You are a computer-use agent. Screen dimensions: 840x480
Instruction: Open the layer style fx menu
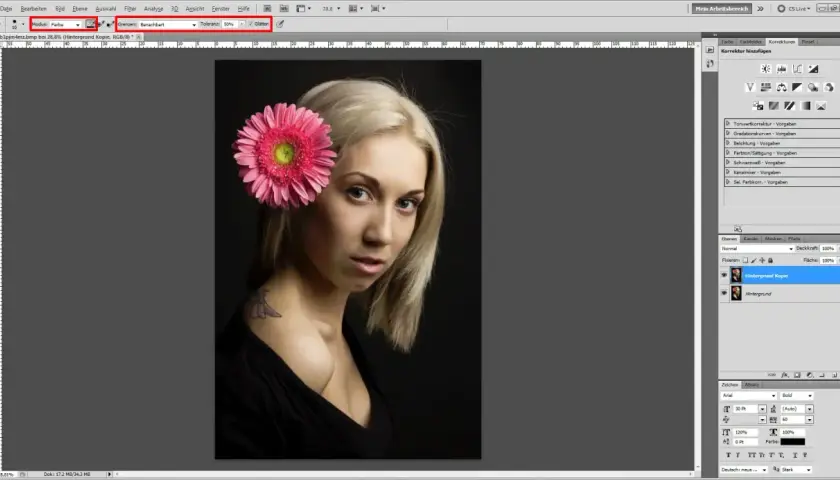(x=785, y=375)
